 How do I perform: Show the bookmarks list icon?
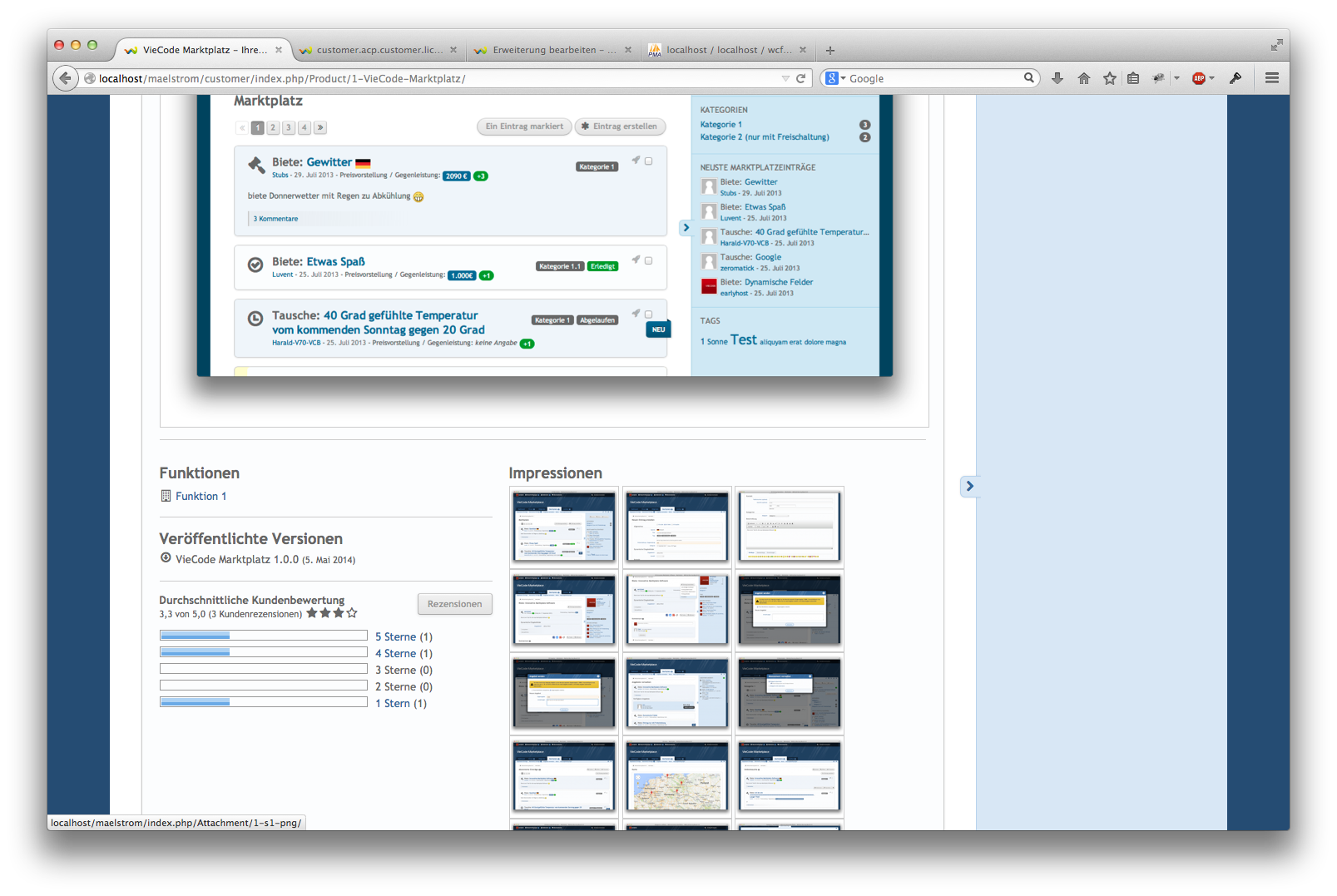1133,78
